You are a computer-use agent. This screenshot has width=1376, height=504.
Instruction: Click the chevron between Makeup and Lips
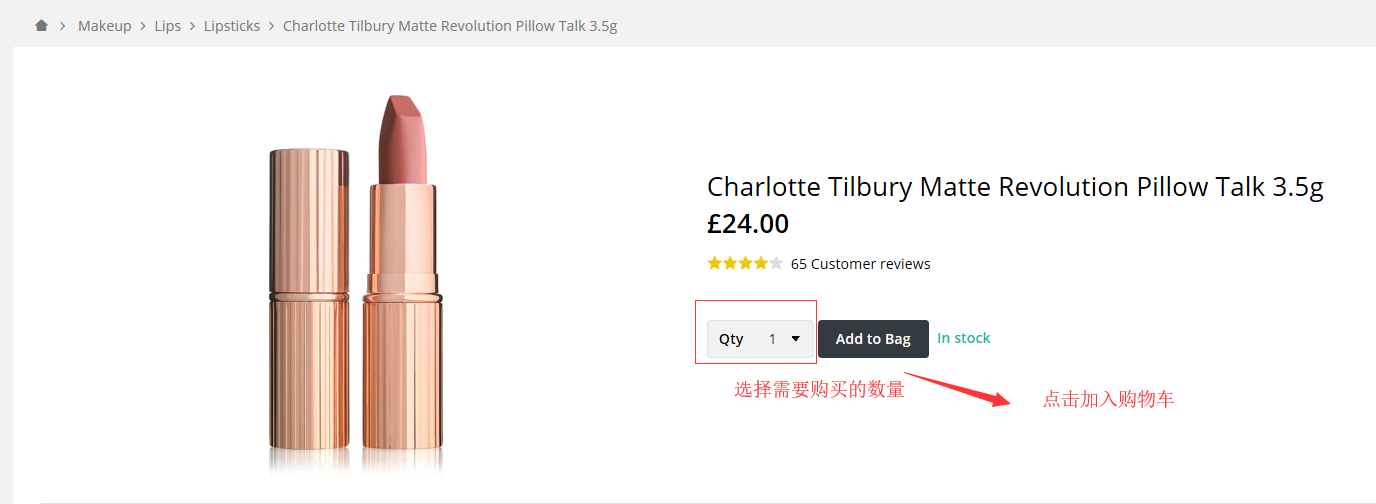click(143, 26)
